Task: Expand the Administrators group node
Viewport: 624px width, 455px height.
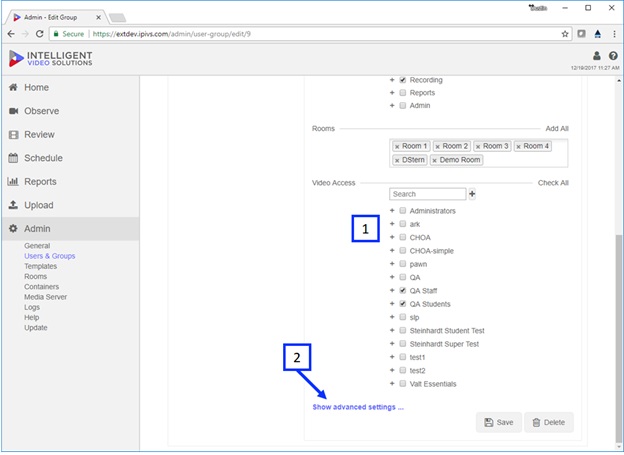Action: (x=392, y=211)
